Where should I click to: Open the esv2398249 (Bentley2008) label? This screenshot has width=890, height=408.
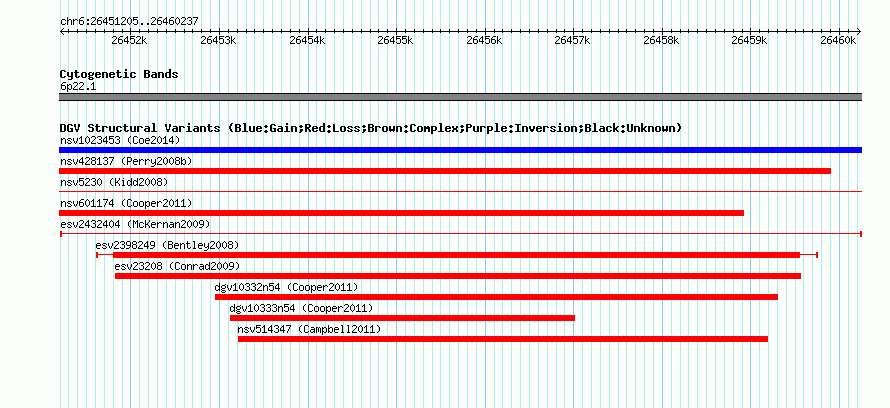point(167,245)
